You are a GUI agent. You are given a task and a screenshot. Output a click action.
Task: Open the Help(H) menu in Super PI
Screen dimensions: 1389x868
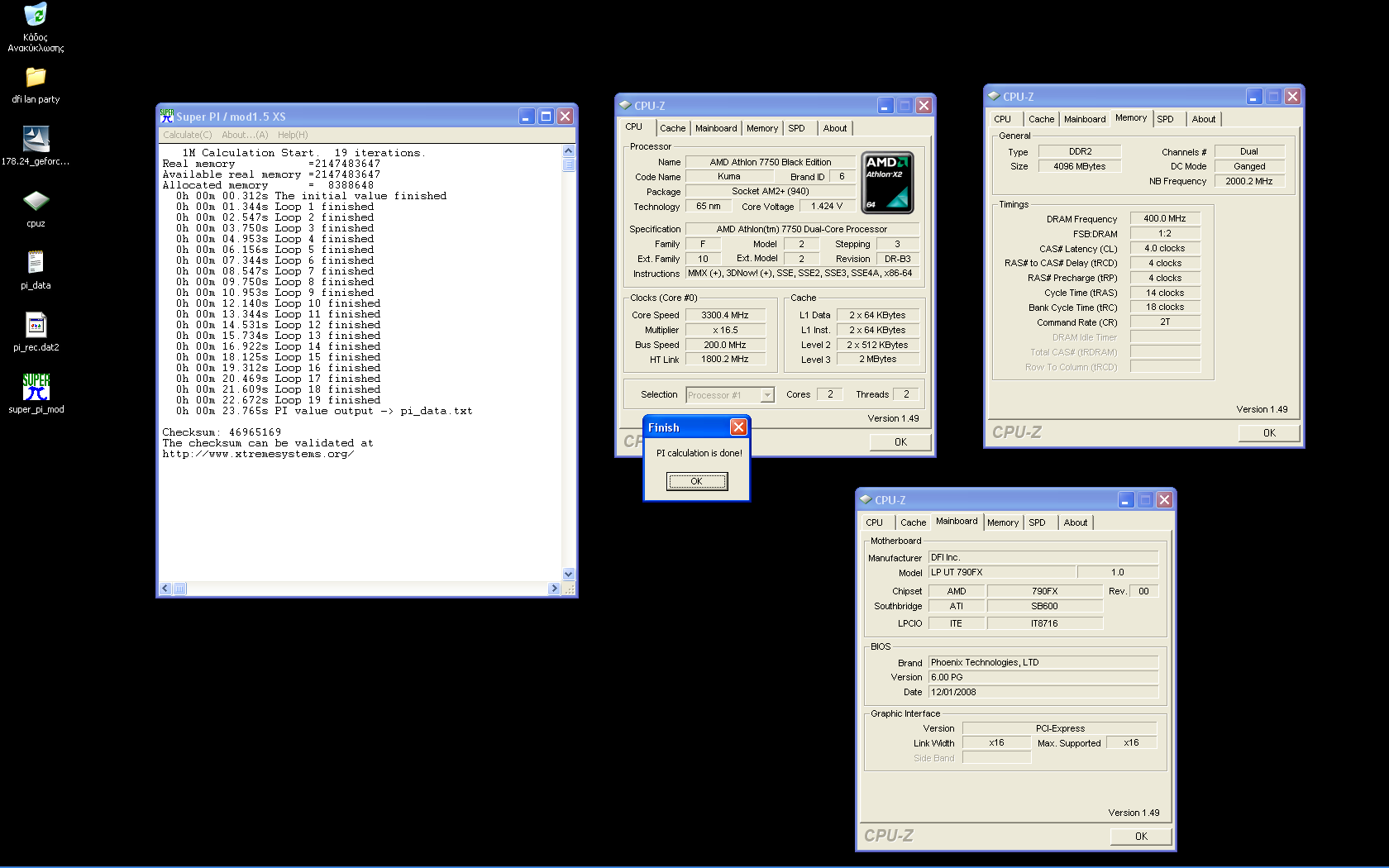[x=293, y=135]
